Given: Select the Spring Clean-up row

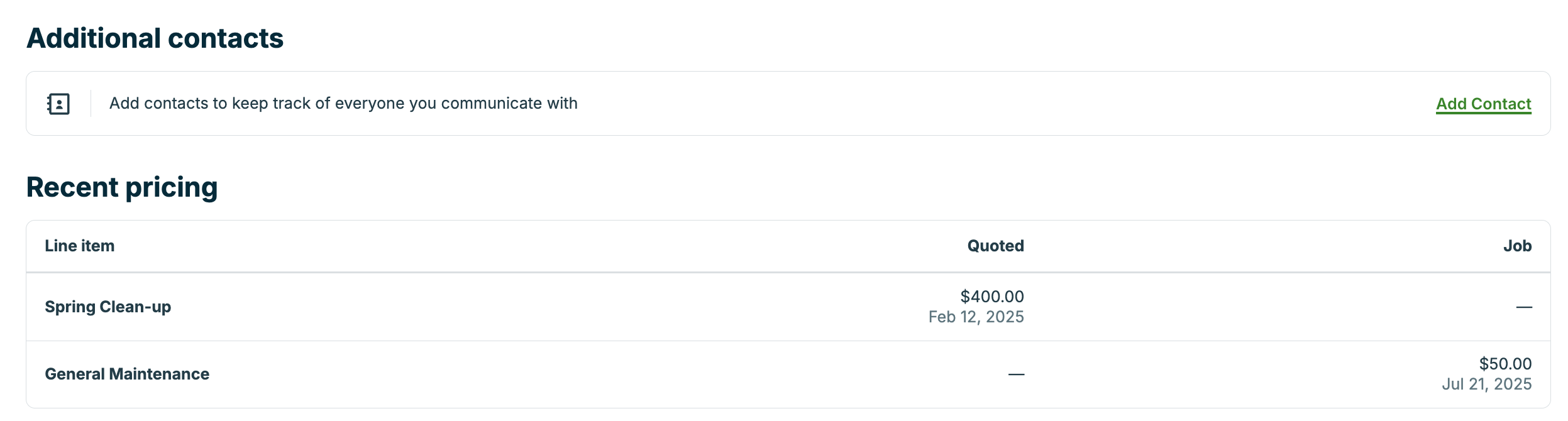Looking at the screenshot, I should click(x=629, y=306).
